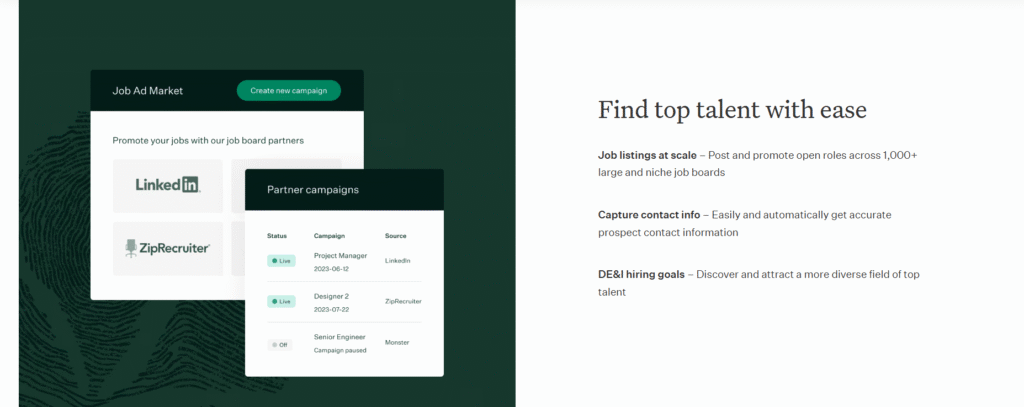Click the Status column header
This screenshot has width=1024, height=407.
(x=277, y=236)
